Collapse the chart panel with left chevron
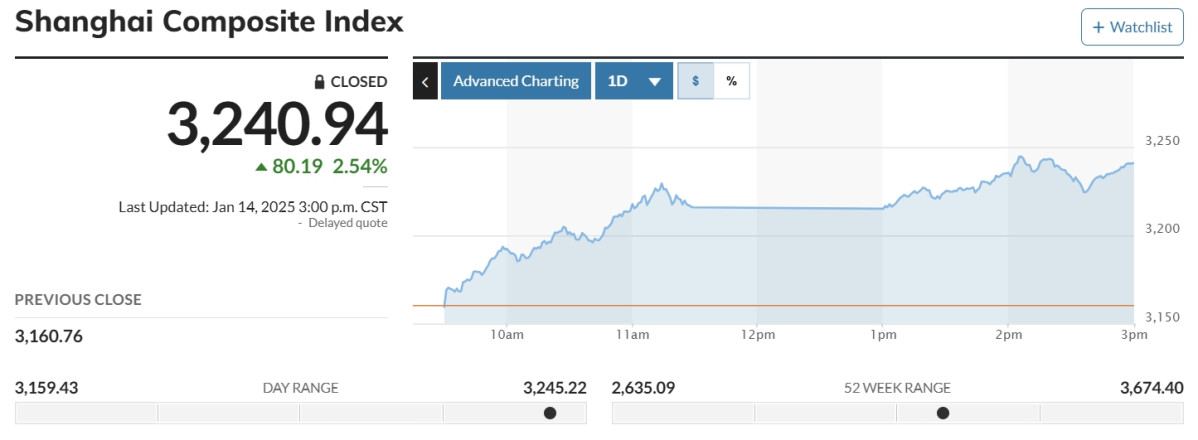The image size is (1198, 440). [x=425, y=81]
